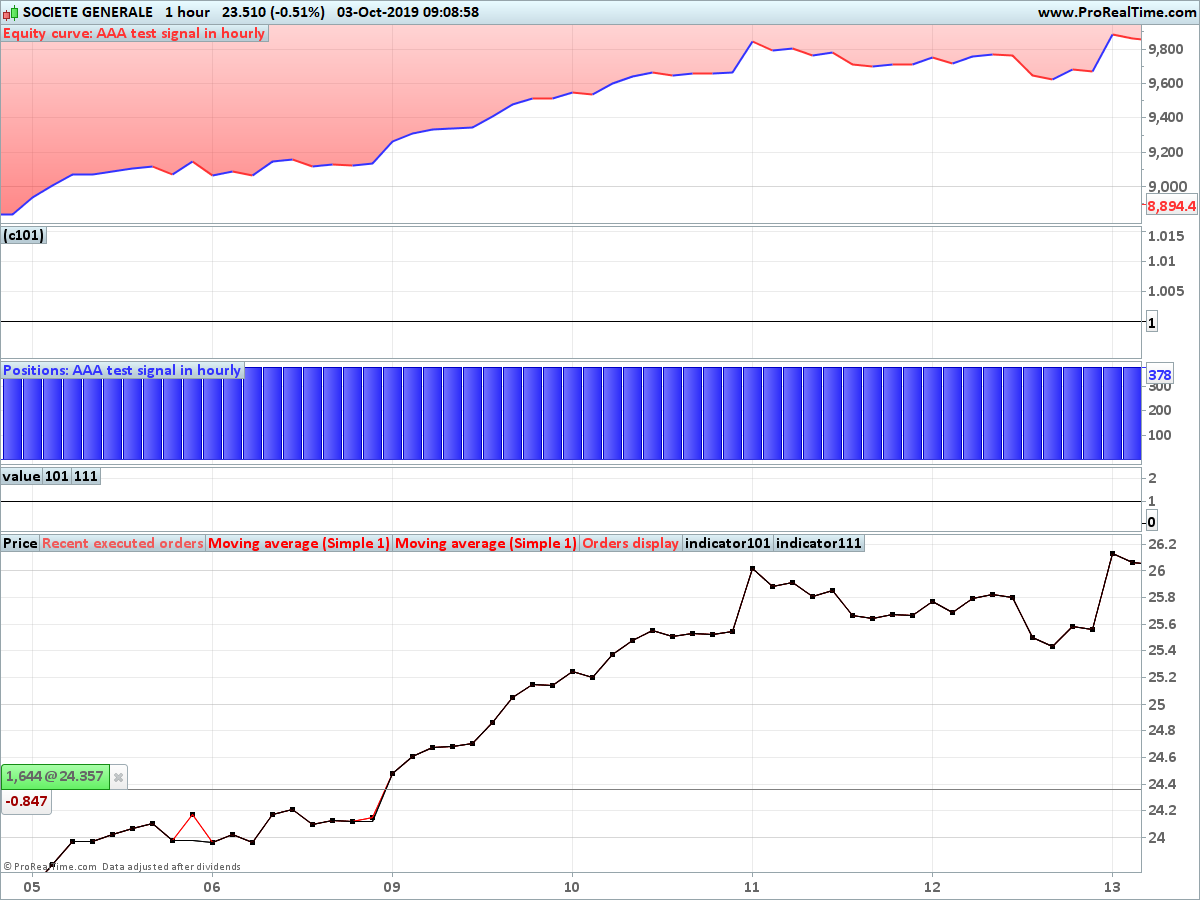Image resolution: width=1200 pixels, height=900 pixels.
Task: Click the 26.2 price axis value
Action: click(1162, 544)
